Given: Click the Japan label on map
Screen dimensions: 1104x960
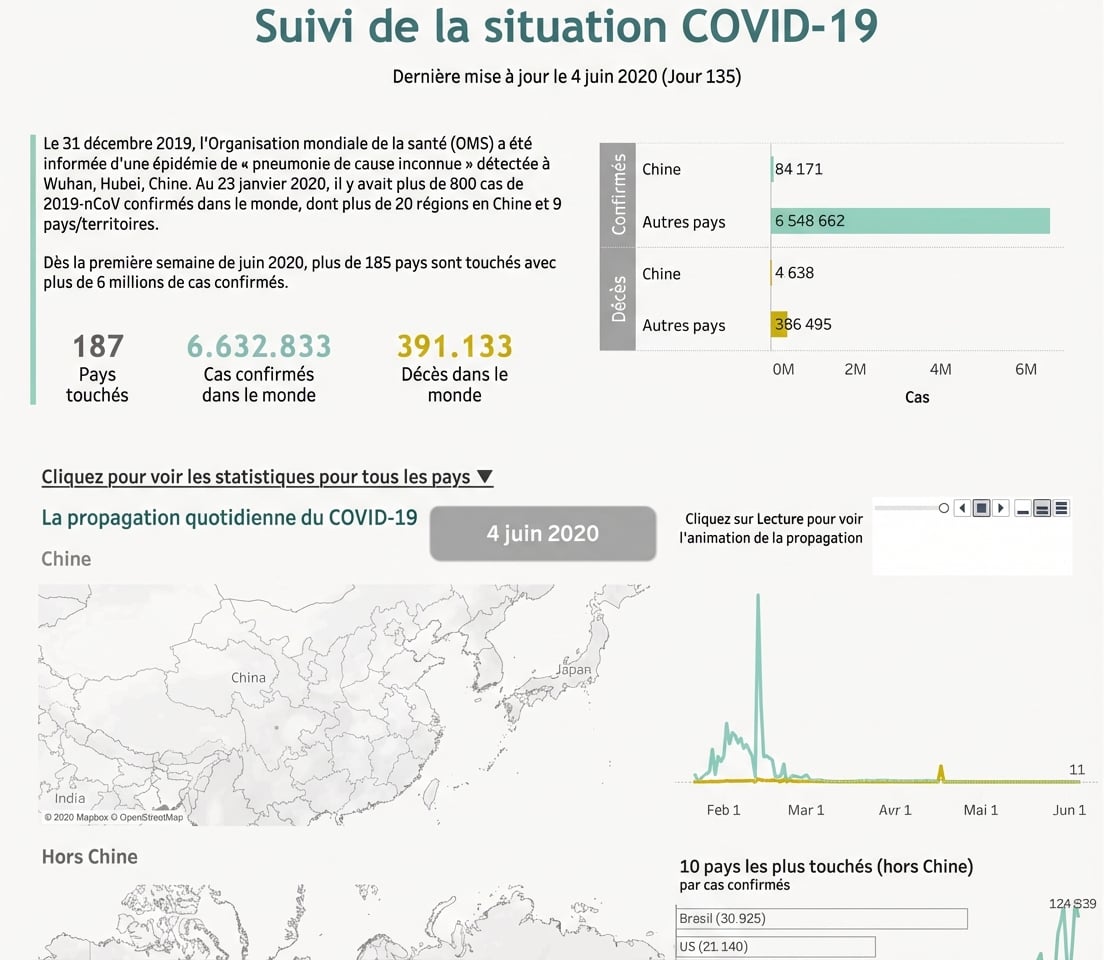Looking at the screenshot, I should (x=575, y=670).
